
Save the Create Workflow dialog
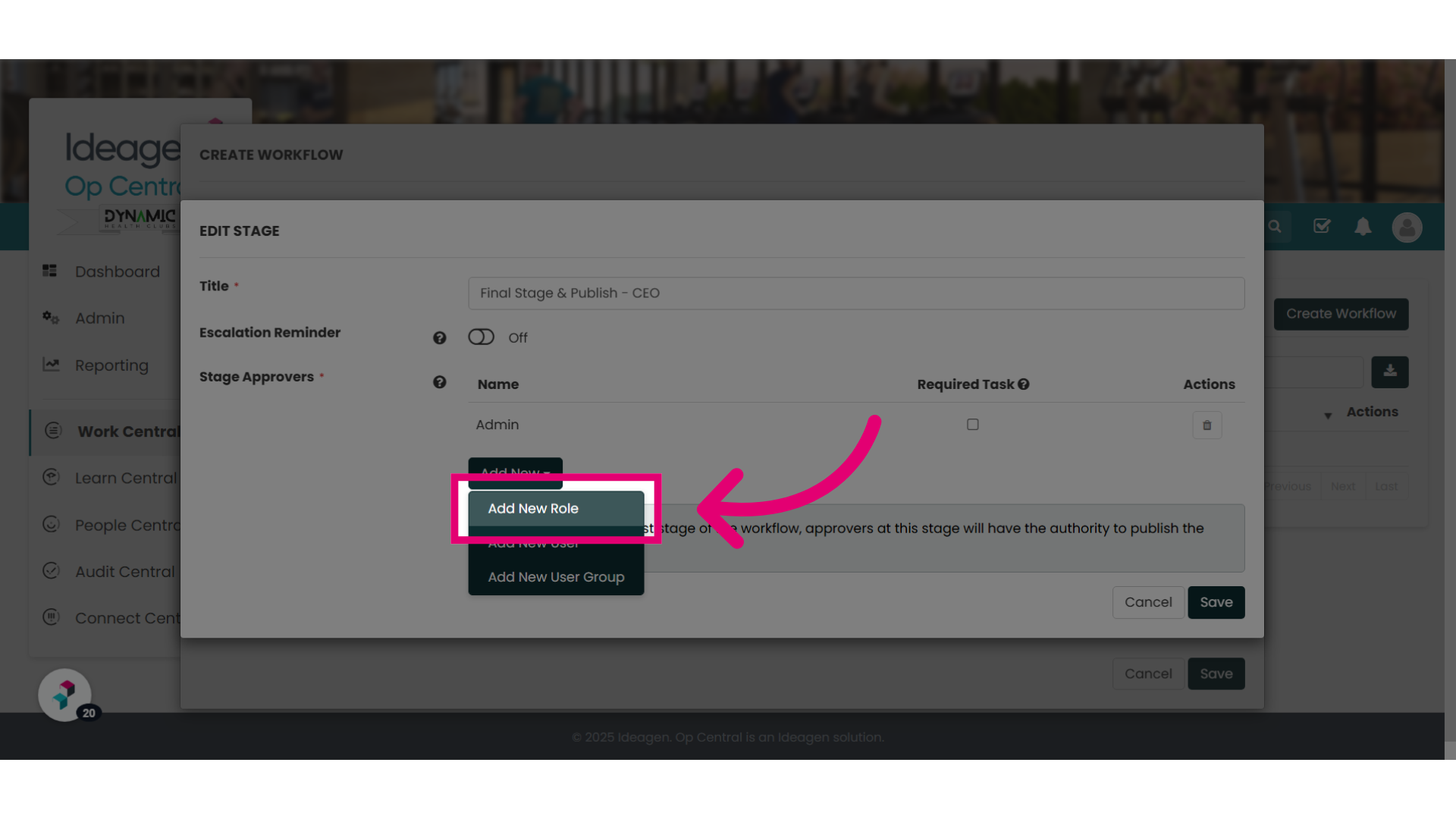(1216, 673)
